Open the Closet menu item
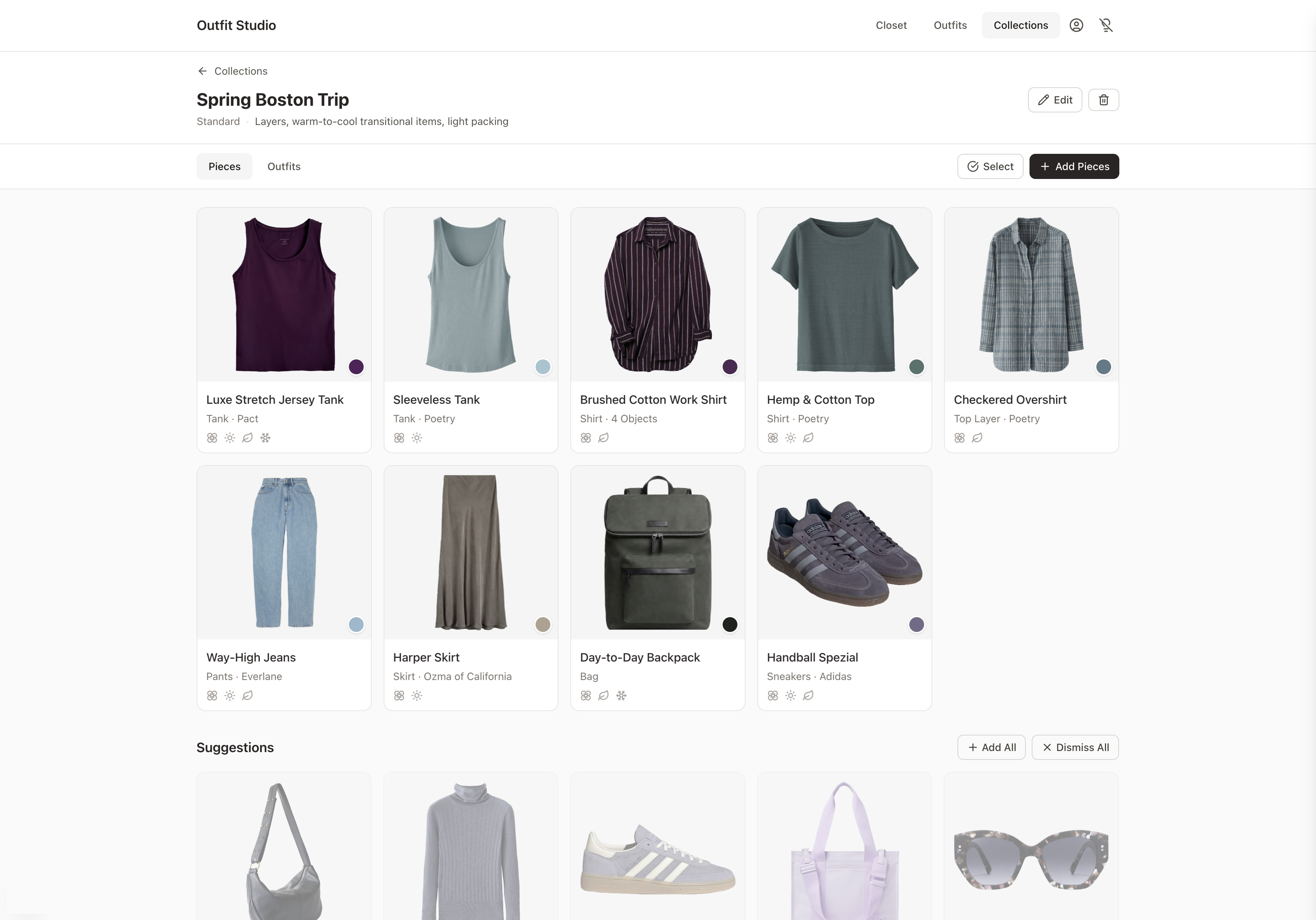The height and width of the screenshot is (920, 1316). [891, 25]
